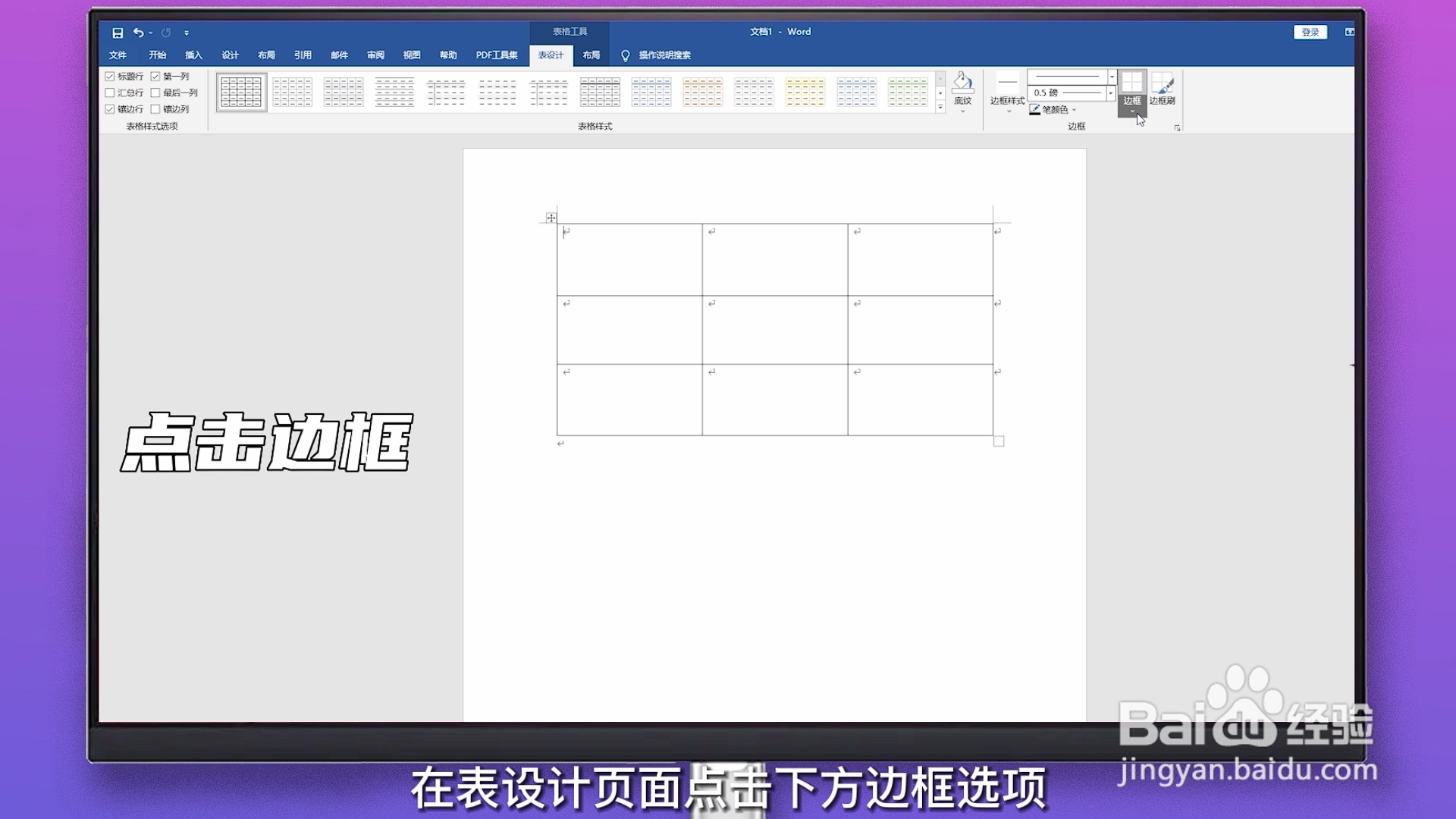Viewport: 1456px width, 819px height.
Task: Open the 笔颜色 pen color dropdown arrow
Action: pos(1075,110)
